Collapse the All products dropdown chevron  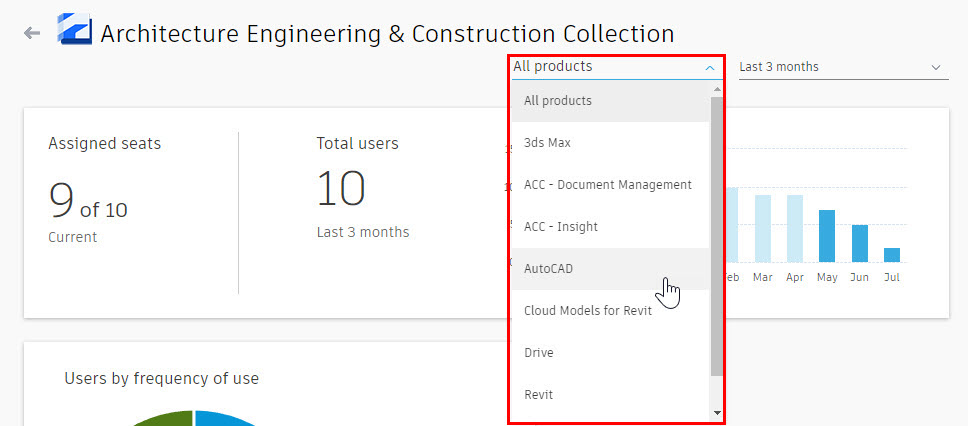(710, 67)
